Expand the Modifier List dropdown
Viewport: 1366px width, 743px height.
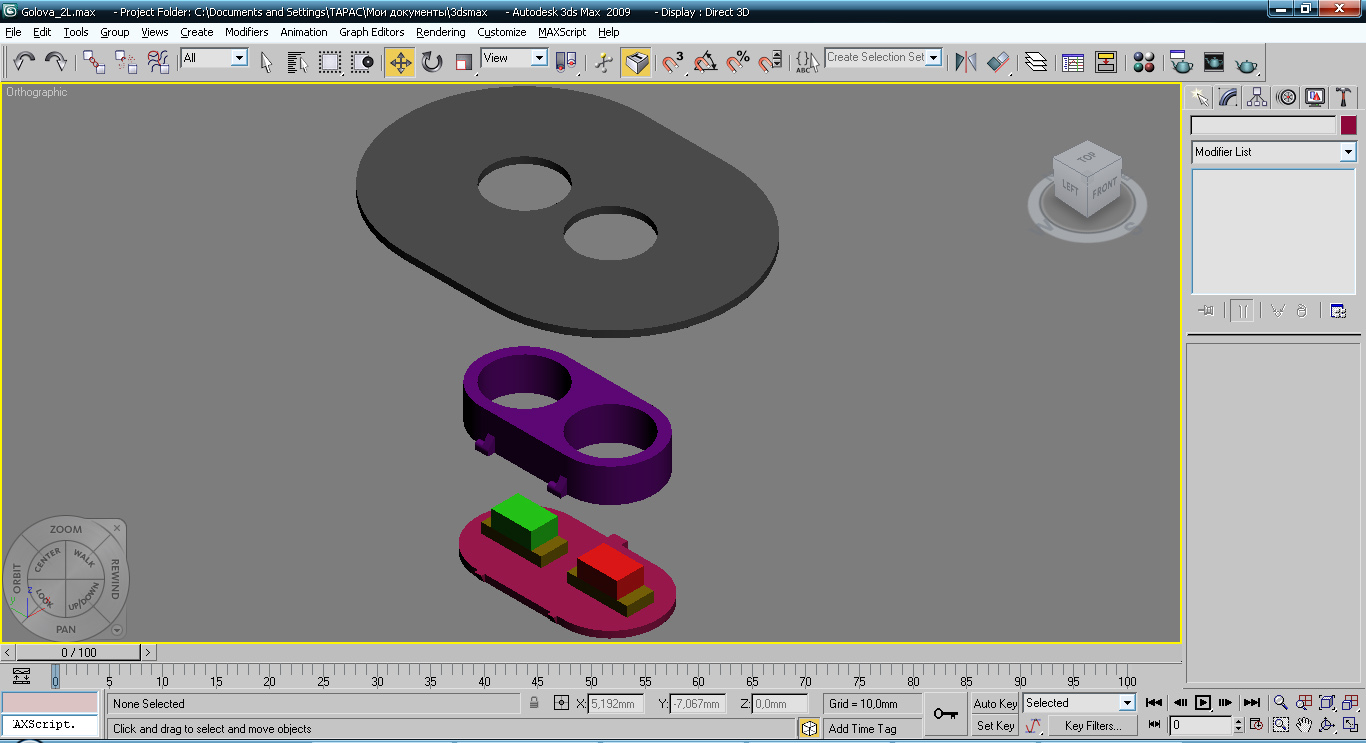(1348, 152)
